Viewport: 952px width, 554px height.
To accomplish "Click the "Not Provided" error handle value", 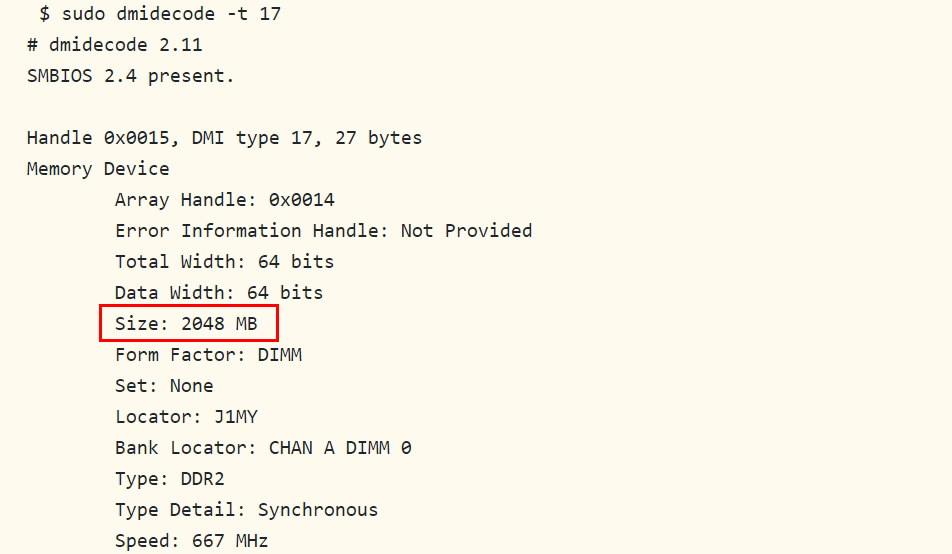I will tap(466, 231).
